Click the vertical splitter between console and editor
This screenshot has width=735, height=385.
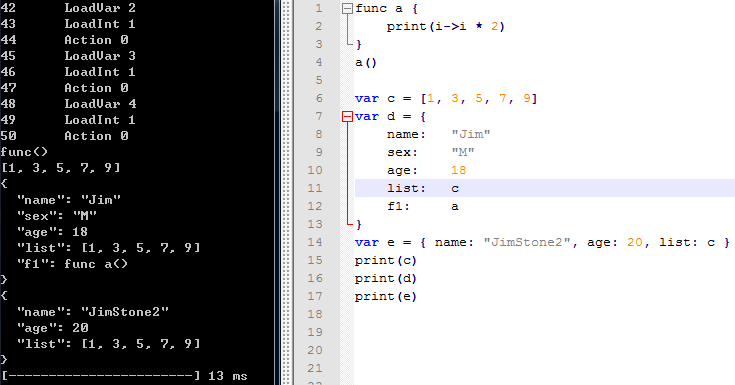pos(284,192)
